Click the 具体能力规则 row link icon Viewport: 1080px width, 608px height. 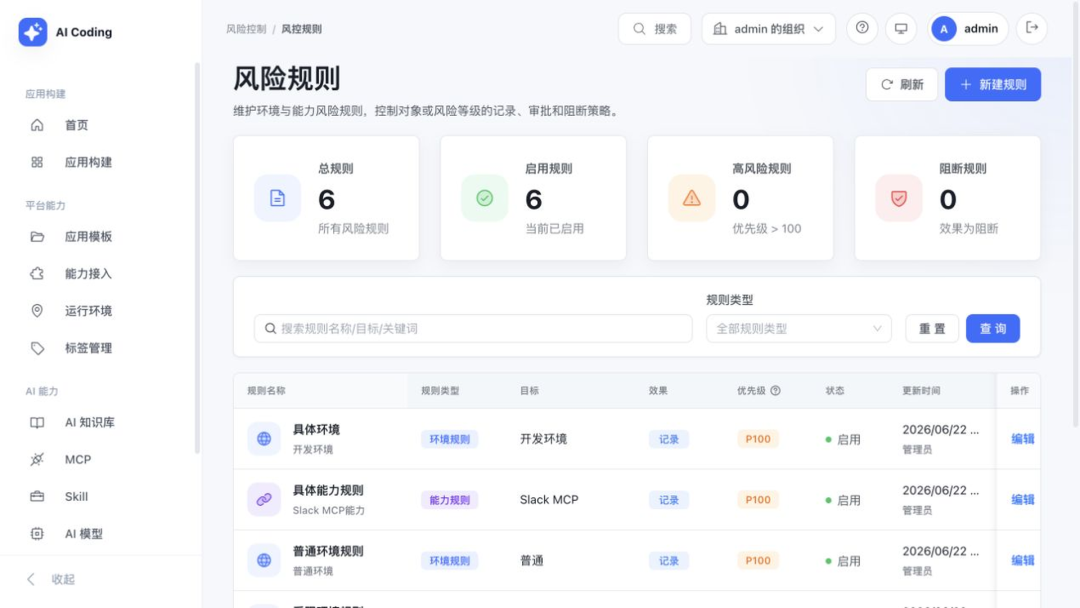pos(264,500)
